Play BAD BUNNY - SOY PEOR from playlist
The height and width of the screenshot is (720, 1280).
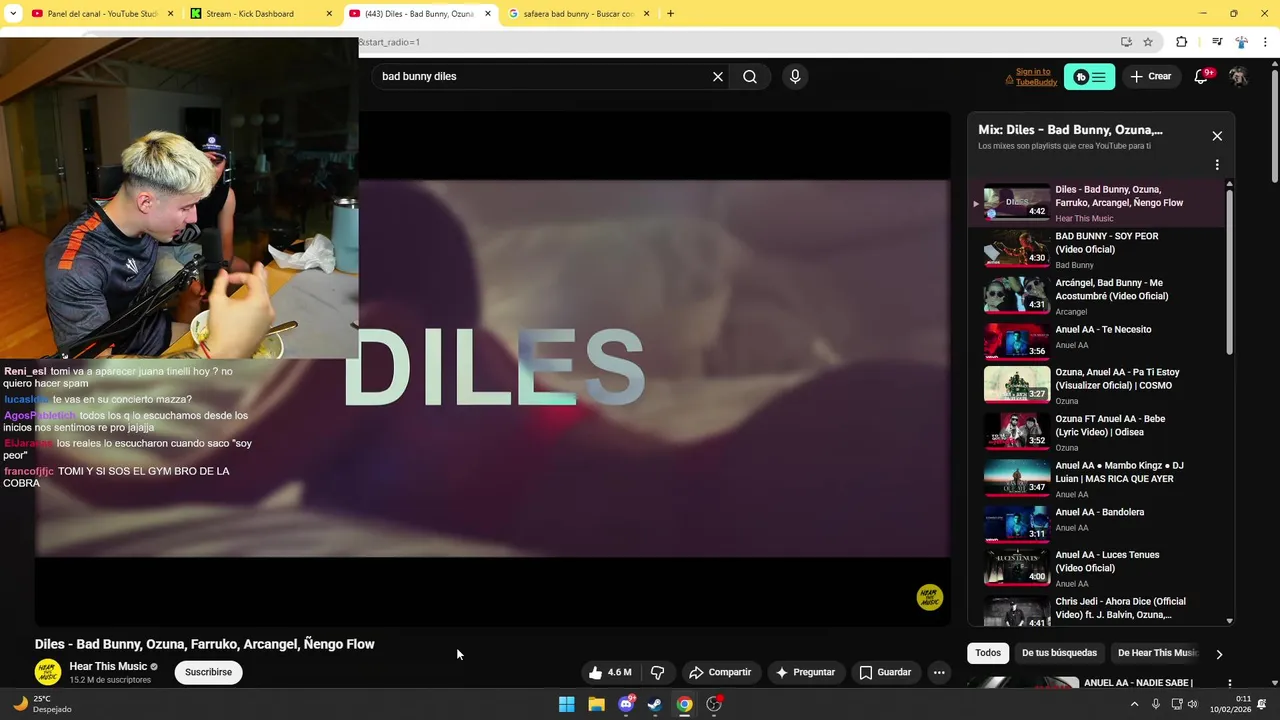coord(1098,250)
